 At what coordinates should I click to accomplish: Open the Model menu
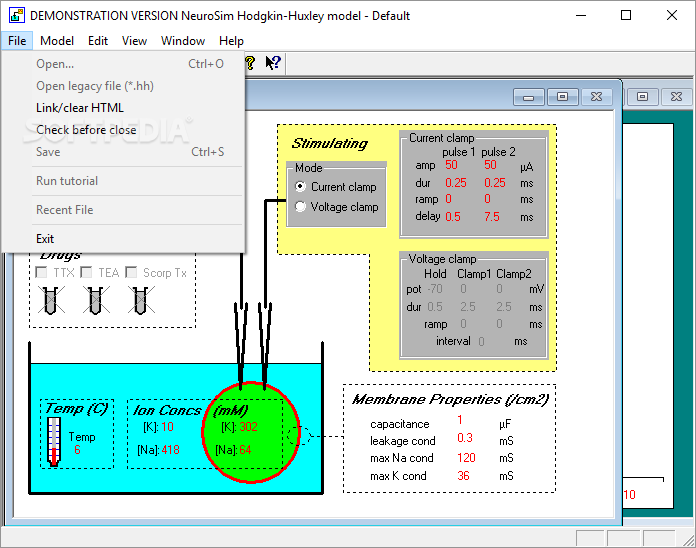[57, 41]
